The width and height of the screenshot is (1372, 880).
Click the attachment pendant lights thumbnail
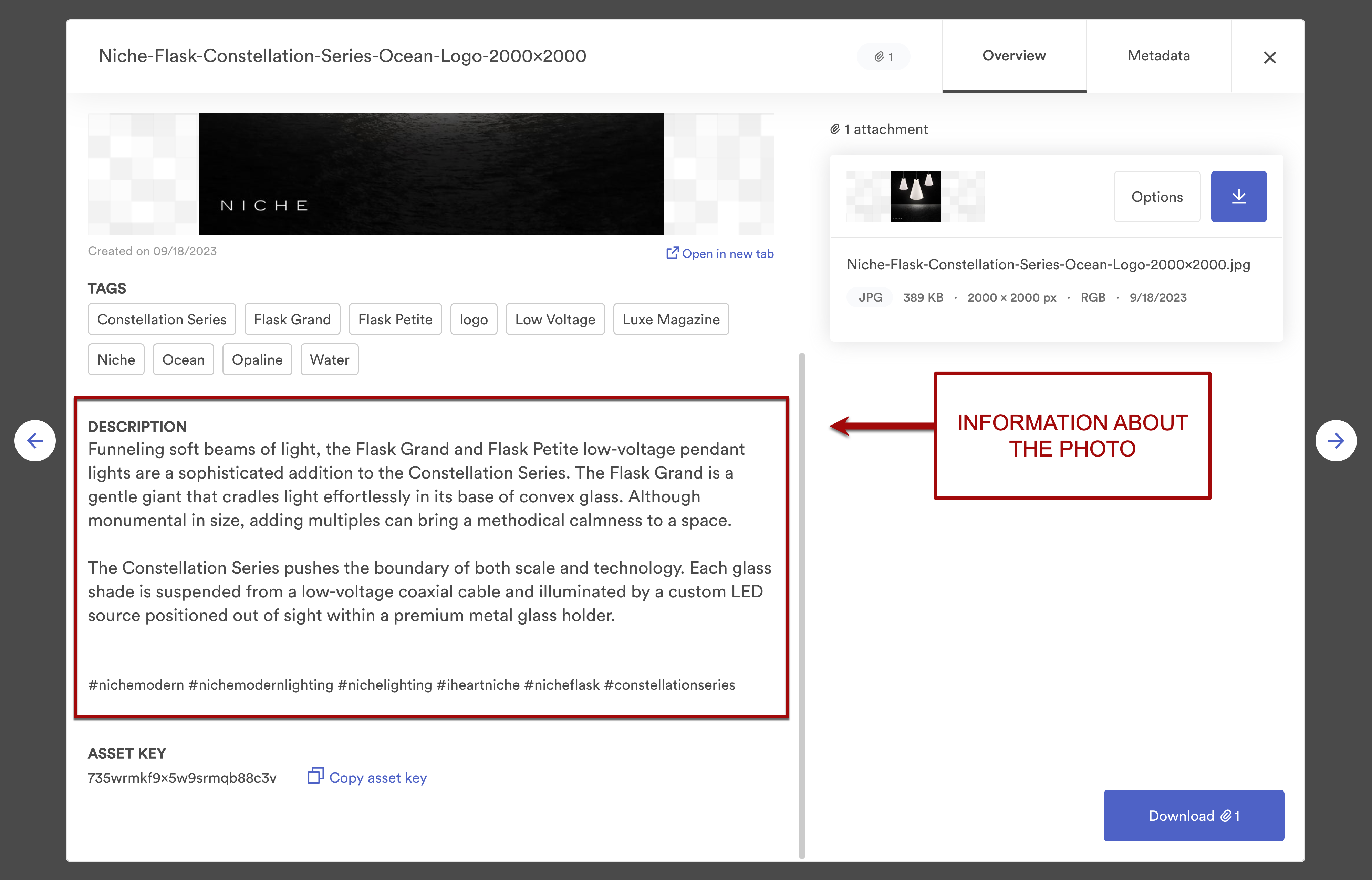[x=915, y=196]
